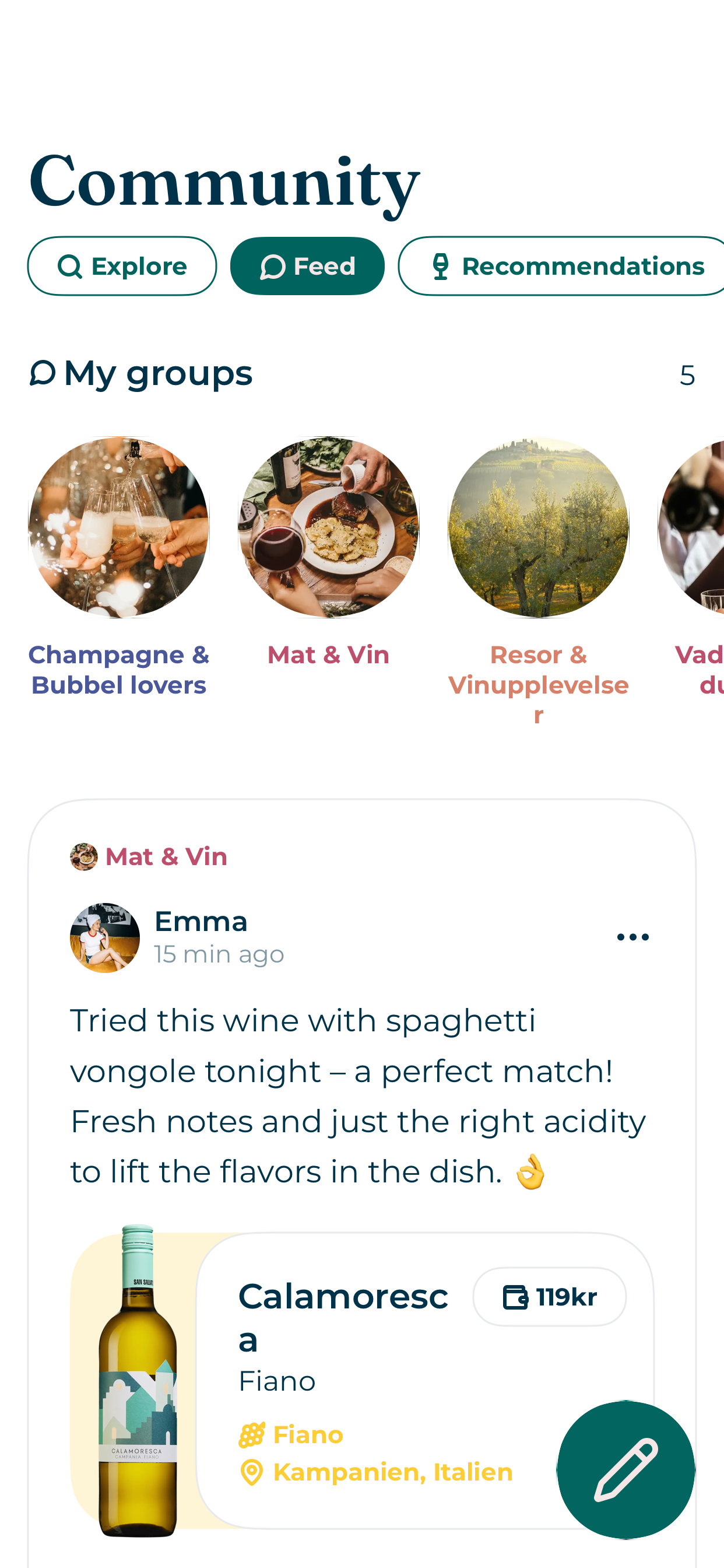Switch to the Explore tab
The image size is (724, 1568).
(x=122, y=266)
